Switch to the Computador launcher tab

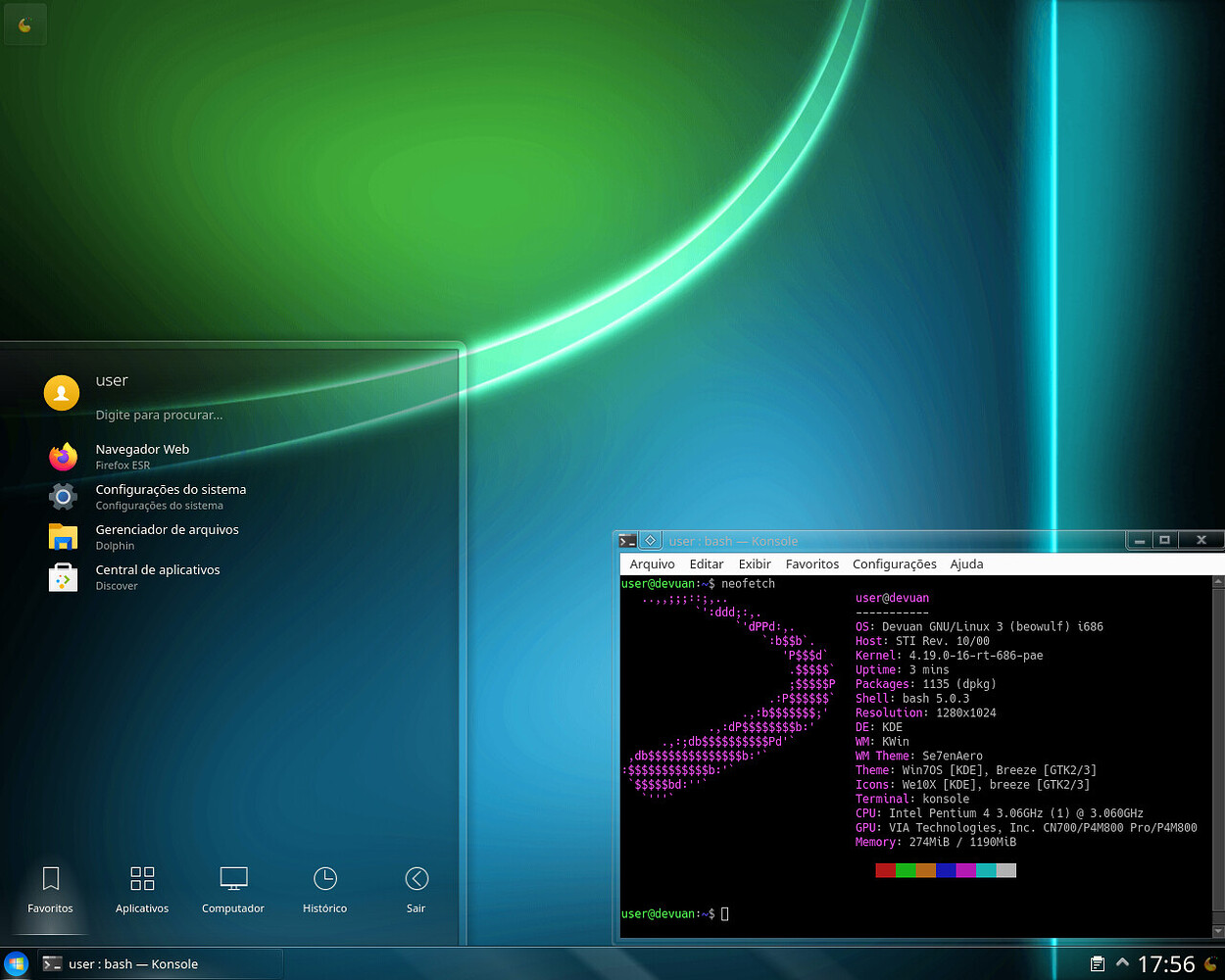233,890
